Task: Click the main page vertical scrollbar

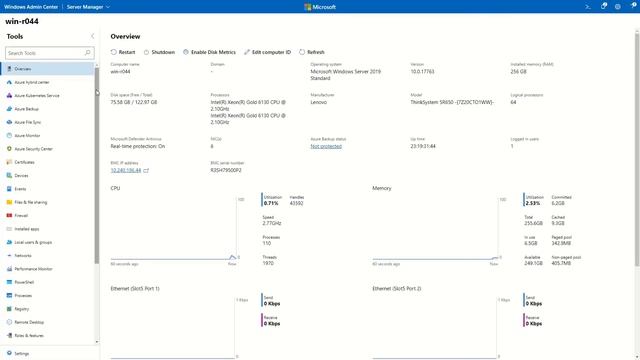Action: click(x=637, y=149)
